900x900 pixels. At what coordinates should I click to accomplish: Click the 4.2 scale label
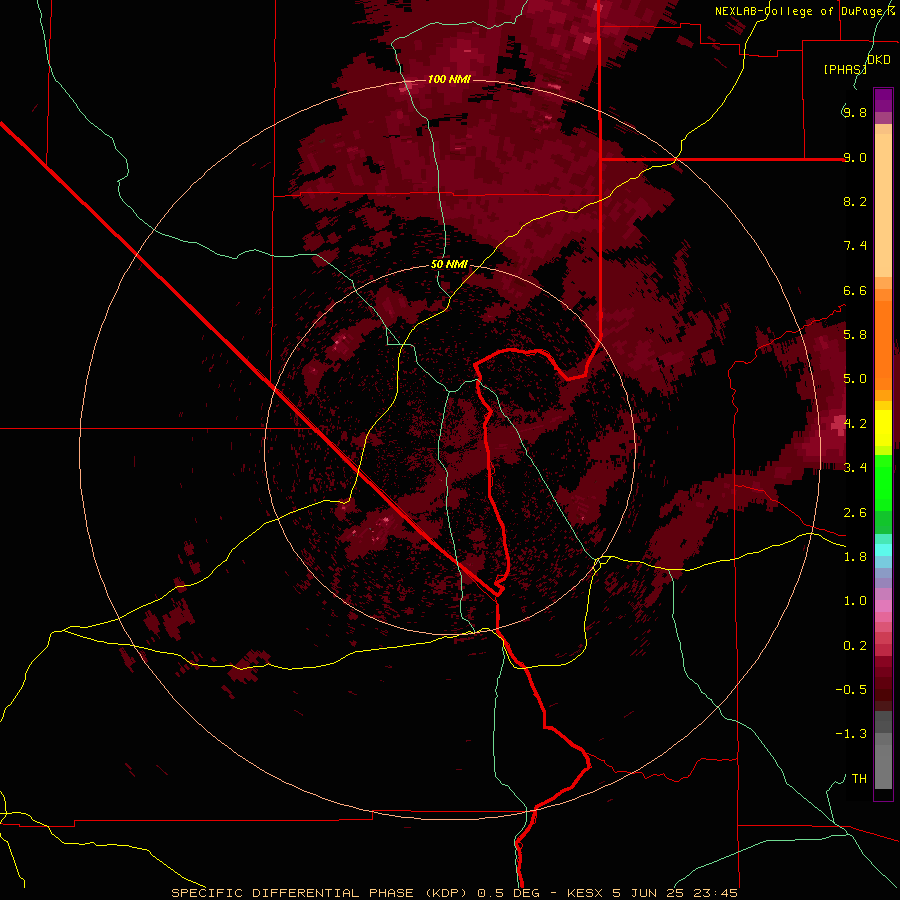[855, 423]
